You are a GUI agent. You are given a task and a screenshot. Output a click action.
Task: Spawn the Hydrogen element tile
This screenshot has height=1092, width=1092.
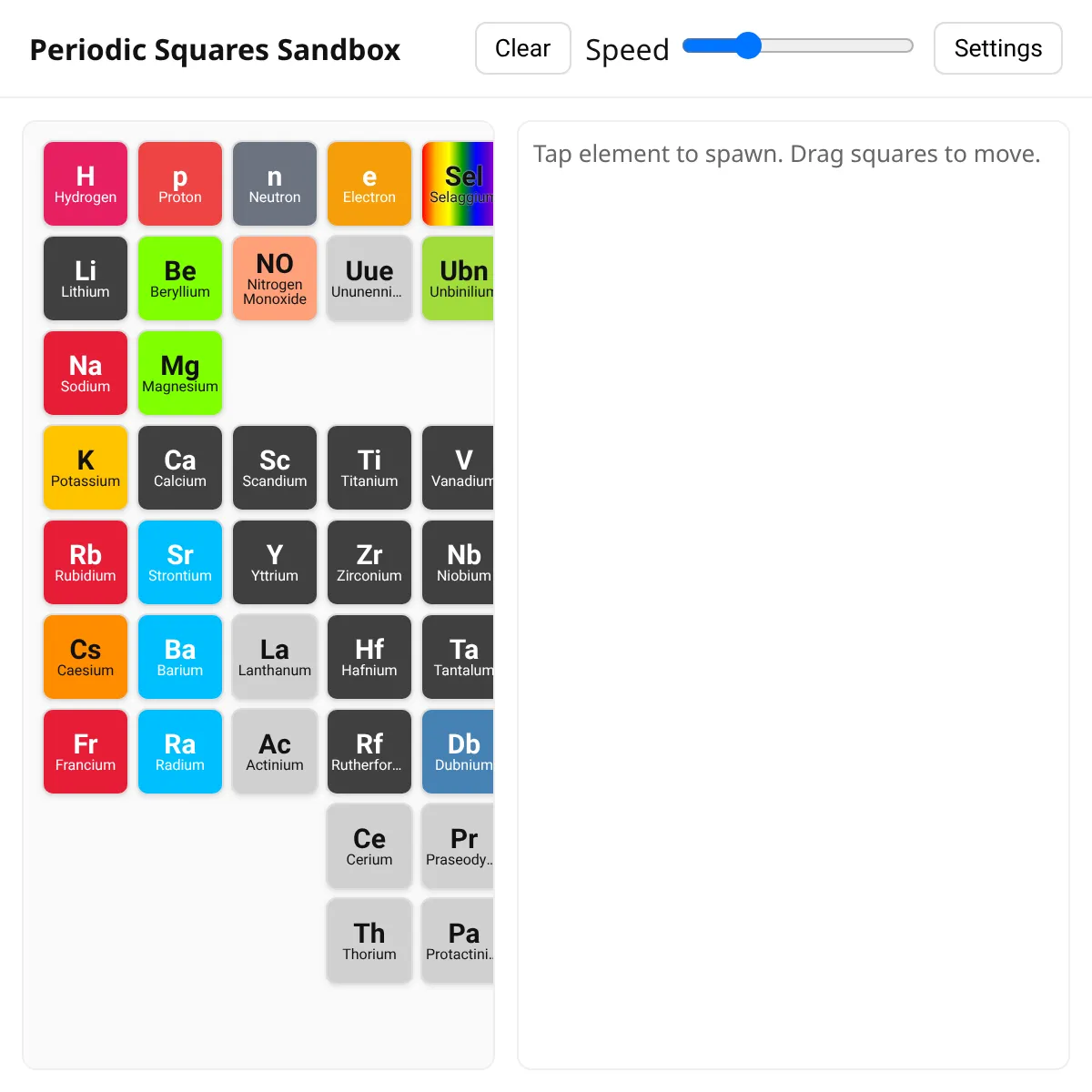point(86,184)
